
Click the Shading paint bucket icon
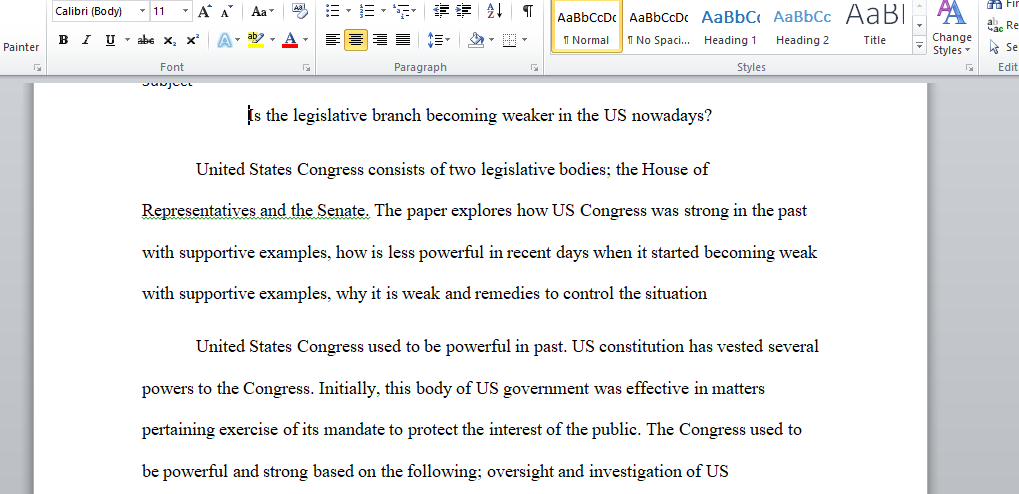tap(476, 40)
